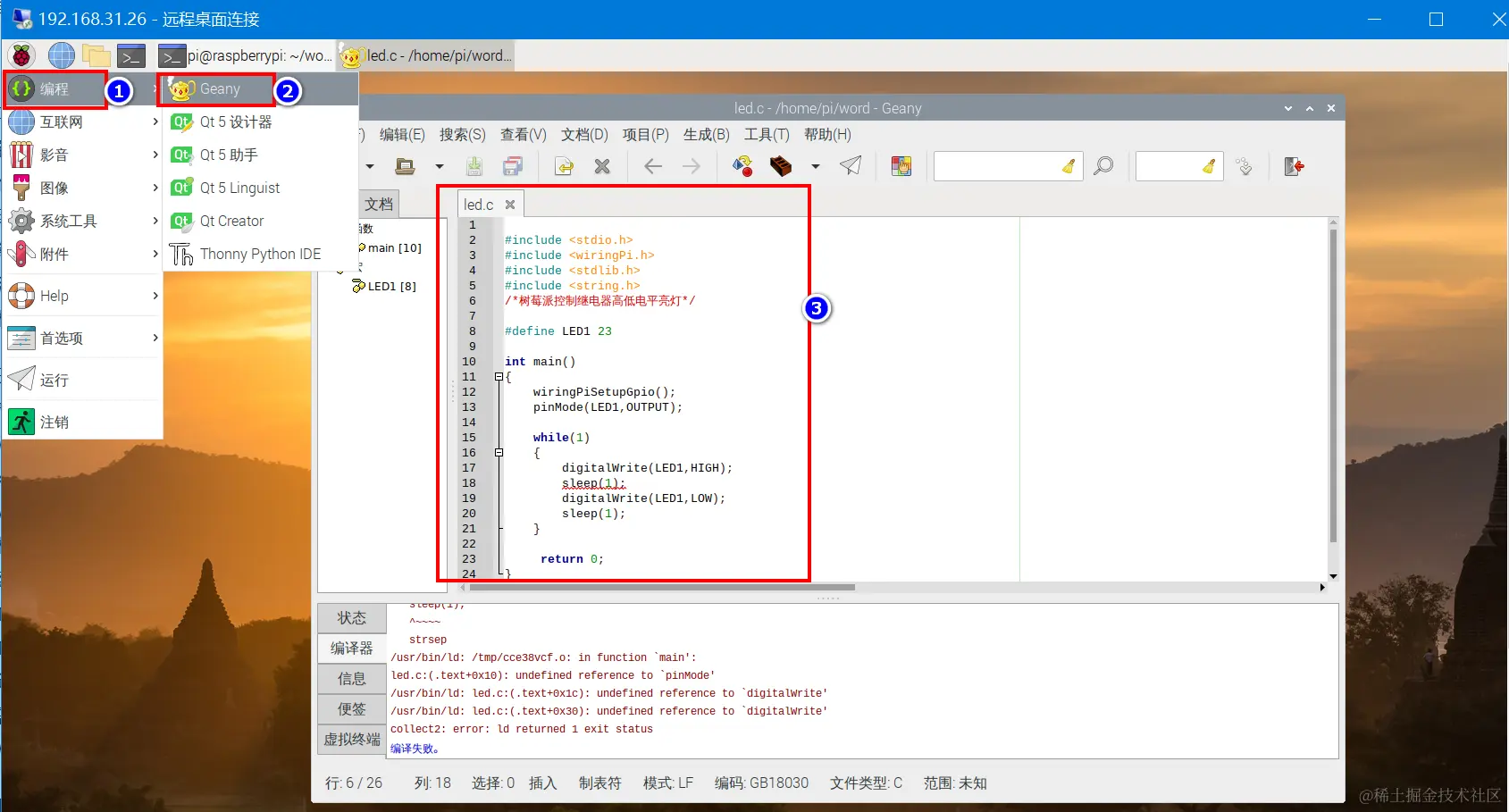Switch to the 文档 sidebar tab
The image size is (1509, 812).
(378, 205)
